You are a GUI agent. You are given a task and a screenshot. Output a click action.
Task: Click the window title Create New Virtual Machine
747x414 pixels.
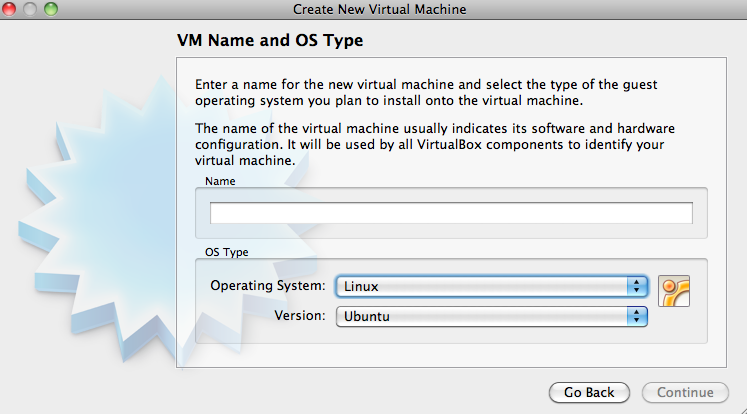[x=380, y=9]
